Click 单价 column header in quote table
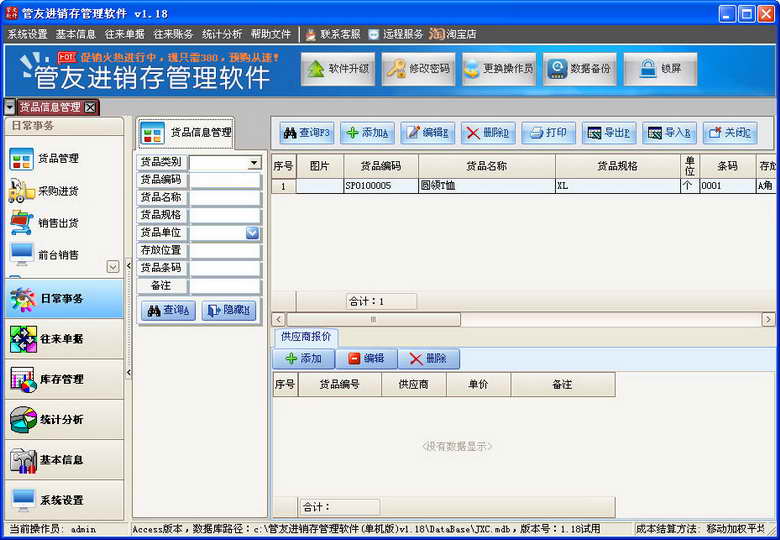Image resolution: width=780 pixels, height=540 pixels. (x=479, y=384)
